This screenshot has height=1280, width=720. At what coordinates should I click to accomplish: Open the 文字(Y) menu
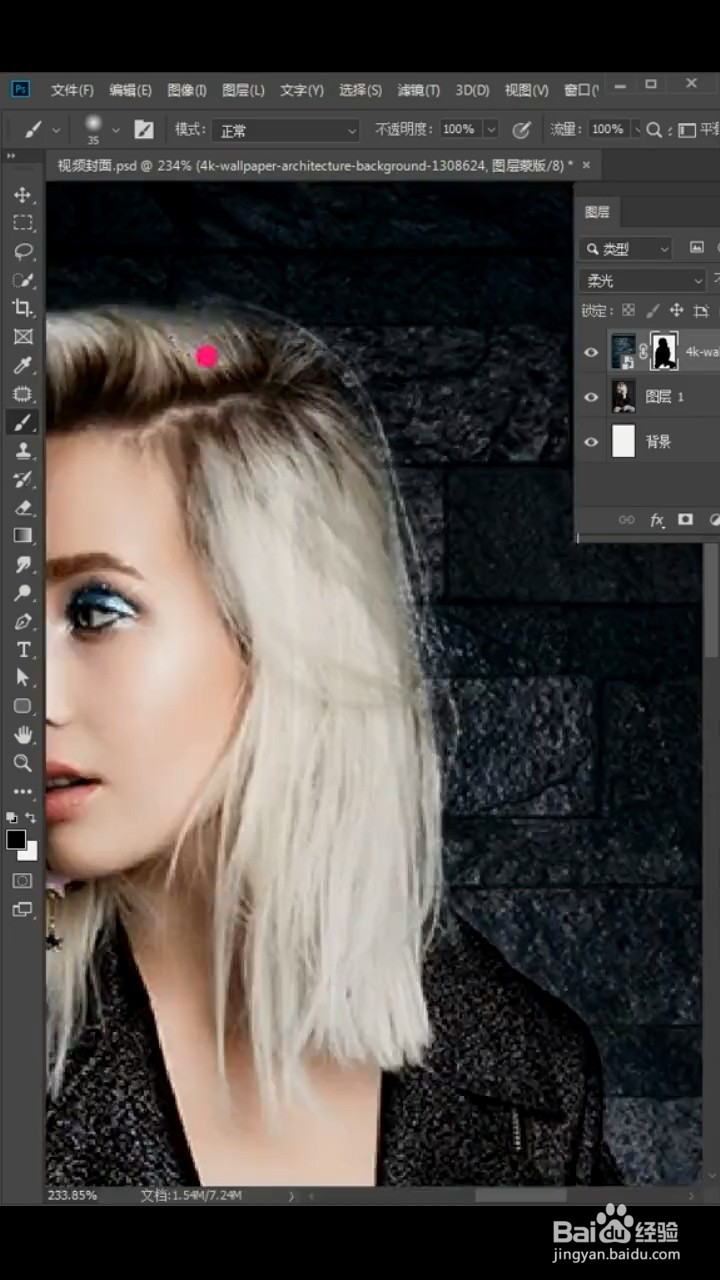(302, 90)
